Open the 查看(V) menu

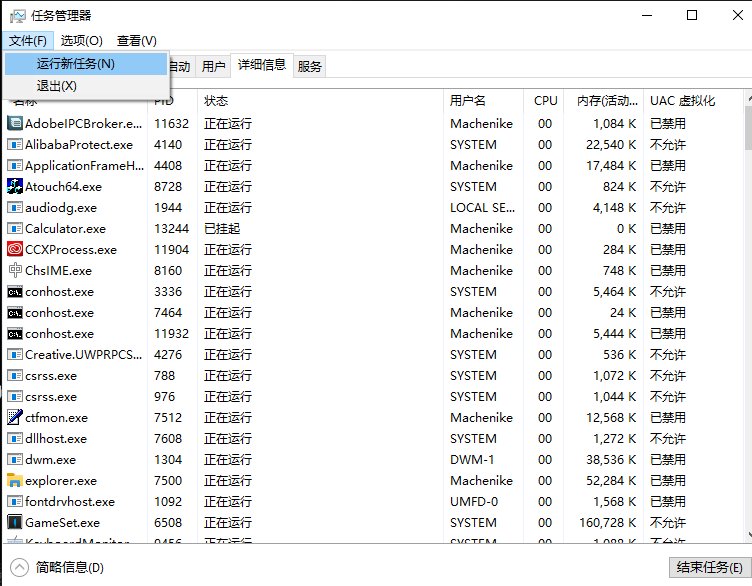pyautogui.click(x=137, y=41)
